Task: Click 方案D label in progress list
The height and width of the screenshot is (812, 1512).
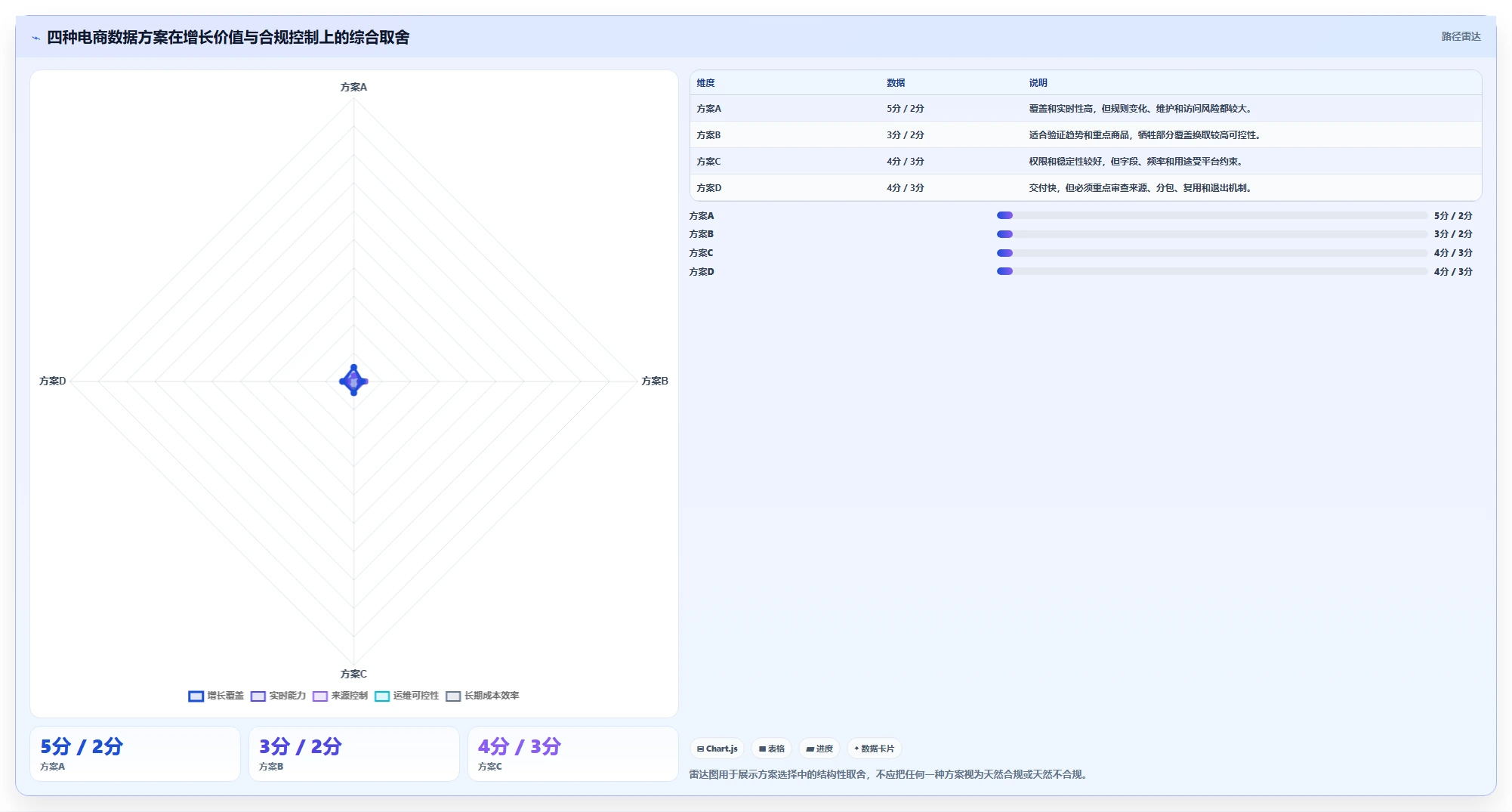Action: (702, 272)
